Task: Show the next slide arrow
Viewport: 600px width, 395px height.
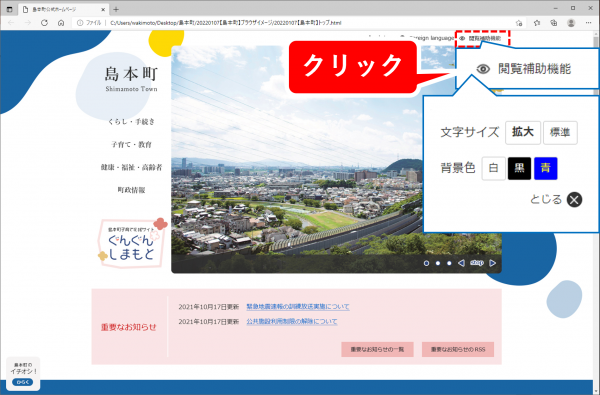Action: pyautogui.click(x=492, y=263)
